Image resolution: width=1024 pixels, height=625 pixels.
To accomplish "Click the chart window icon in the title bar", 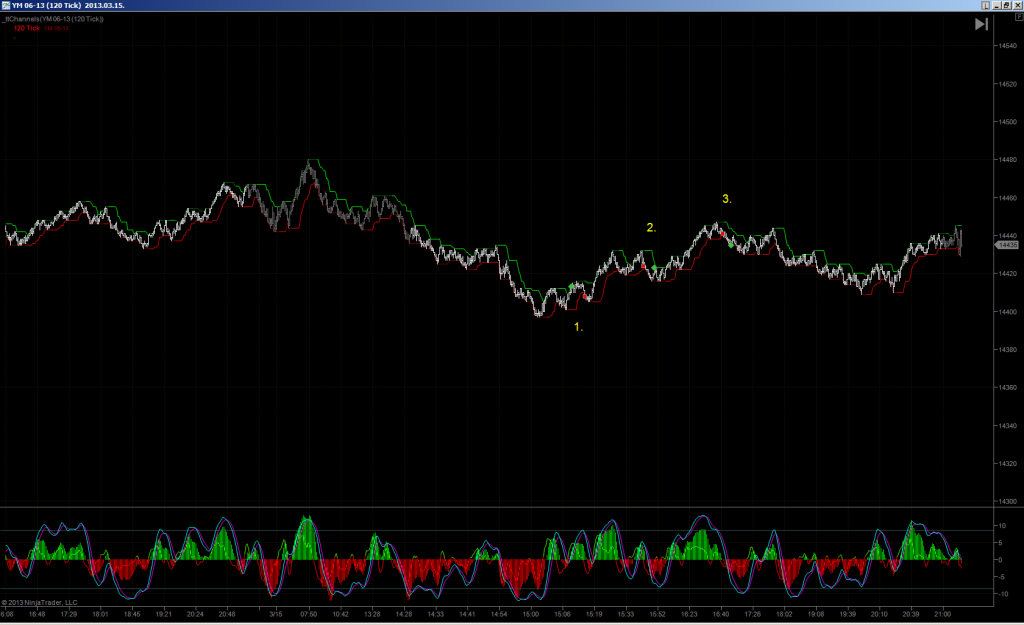I will [x=5, y=5].
